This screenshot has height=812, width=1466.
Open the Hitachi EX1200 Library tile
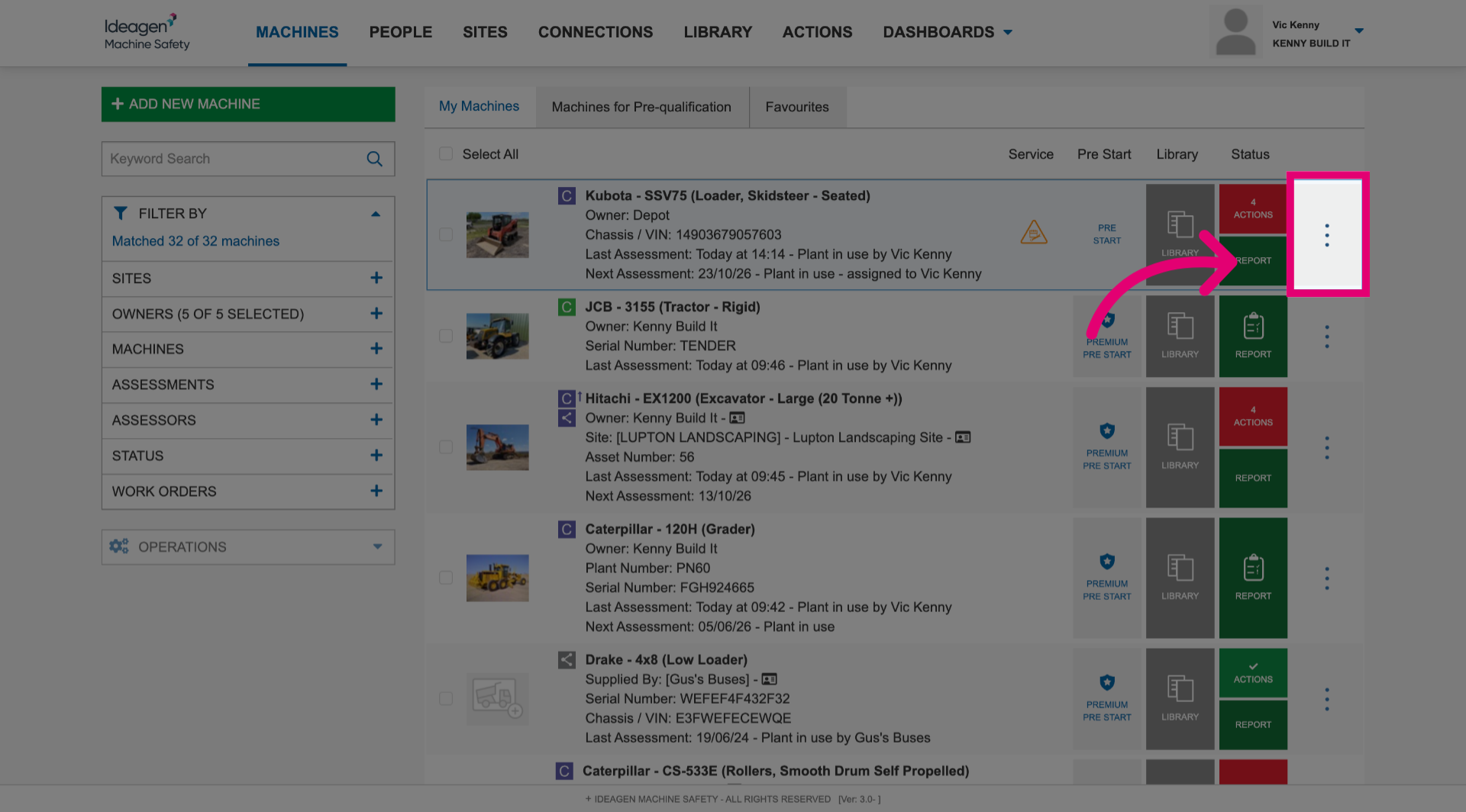1180,447
